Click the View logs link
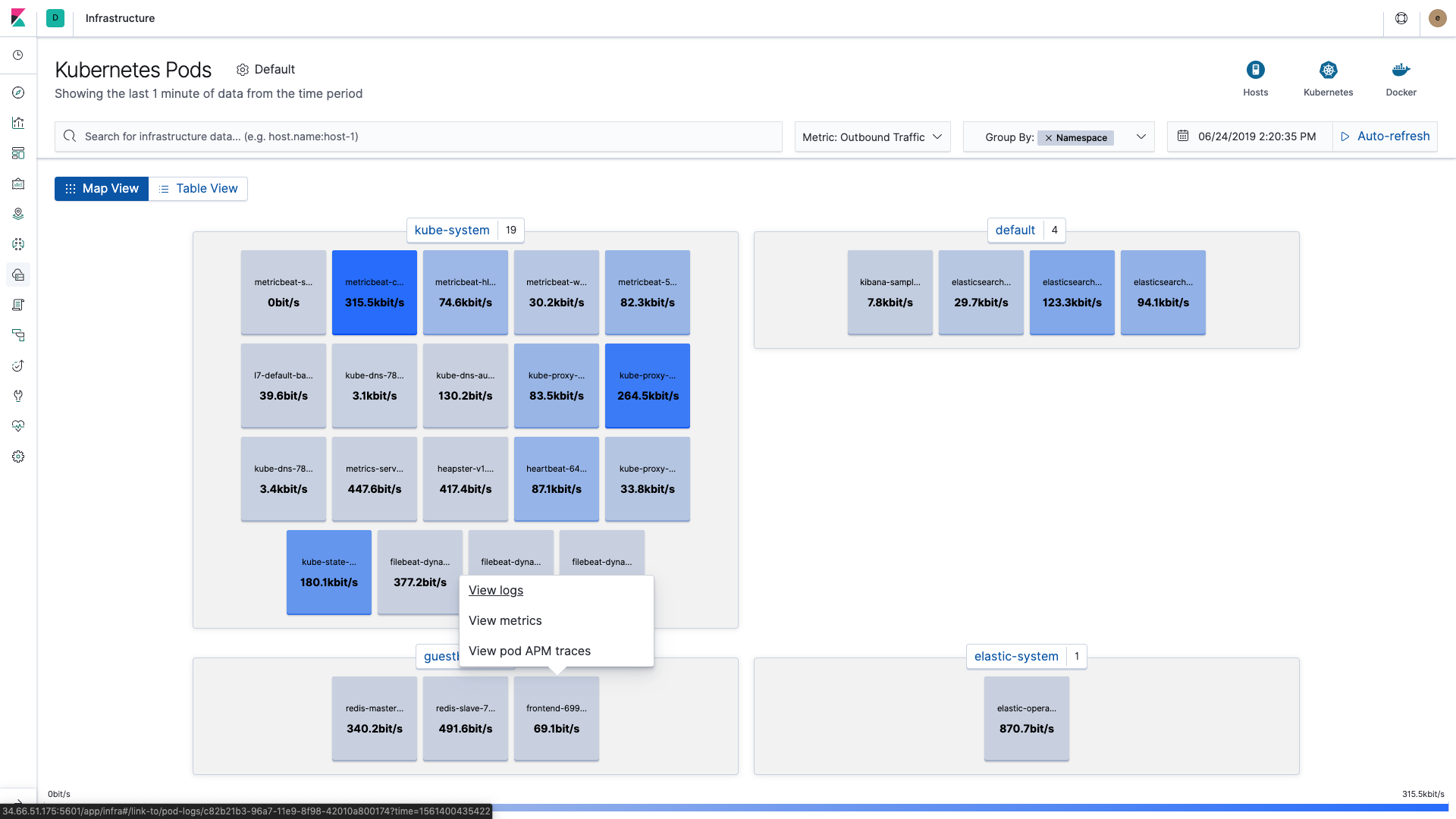This screenshot has height=819, width=1456. pos(496,591)
